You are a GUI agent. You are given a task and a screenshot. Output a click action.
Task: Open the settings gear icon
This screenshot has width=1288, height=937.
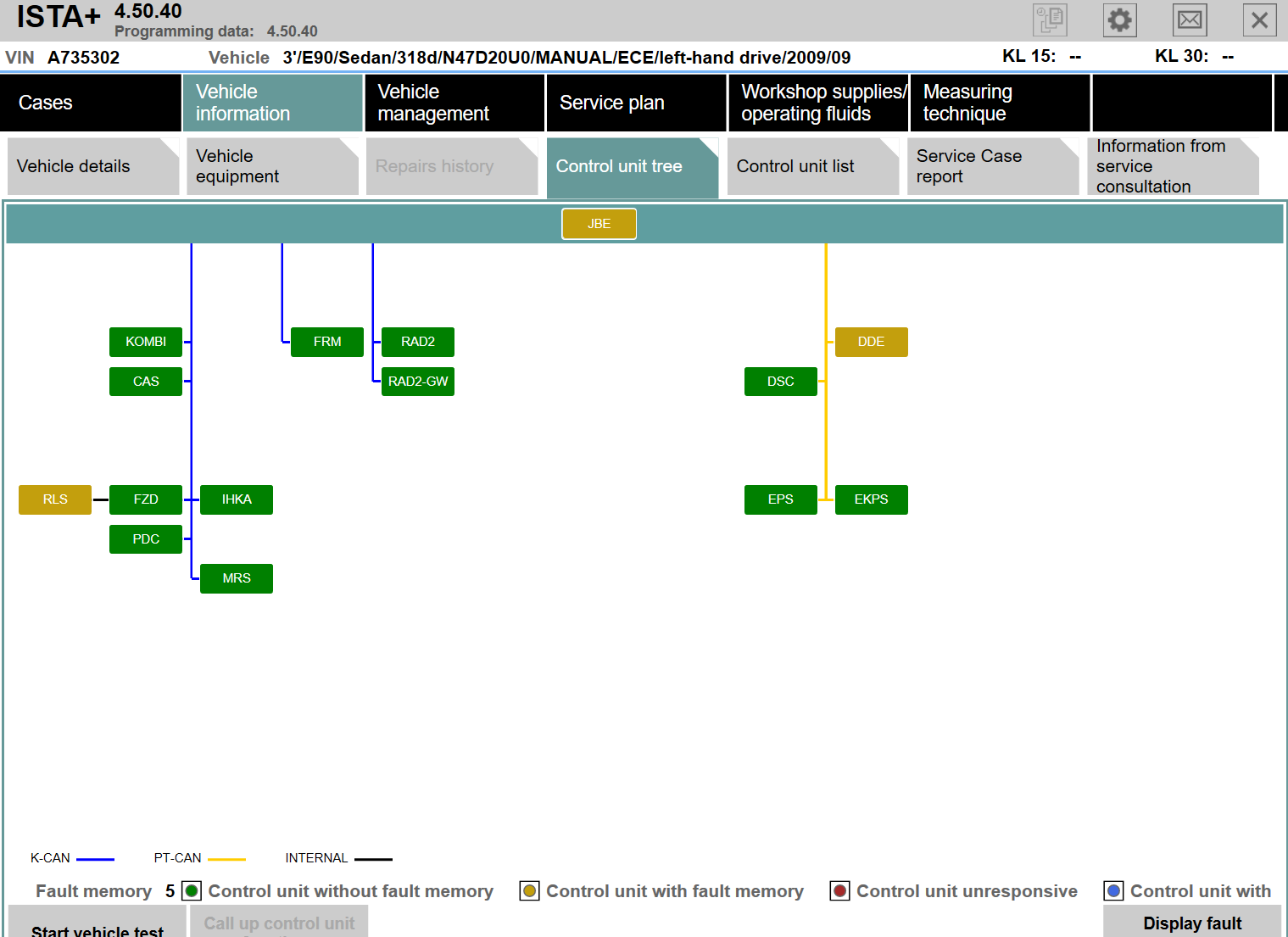[x=1119, y=20]
